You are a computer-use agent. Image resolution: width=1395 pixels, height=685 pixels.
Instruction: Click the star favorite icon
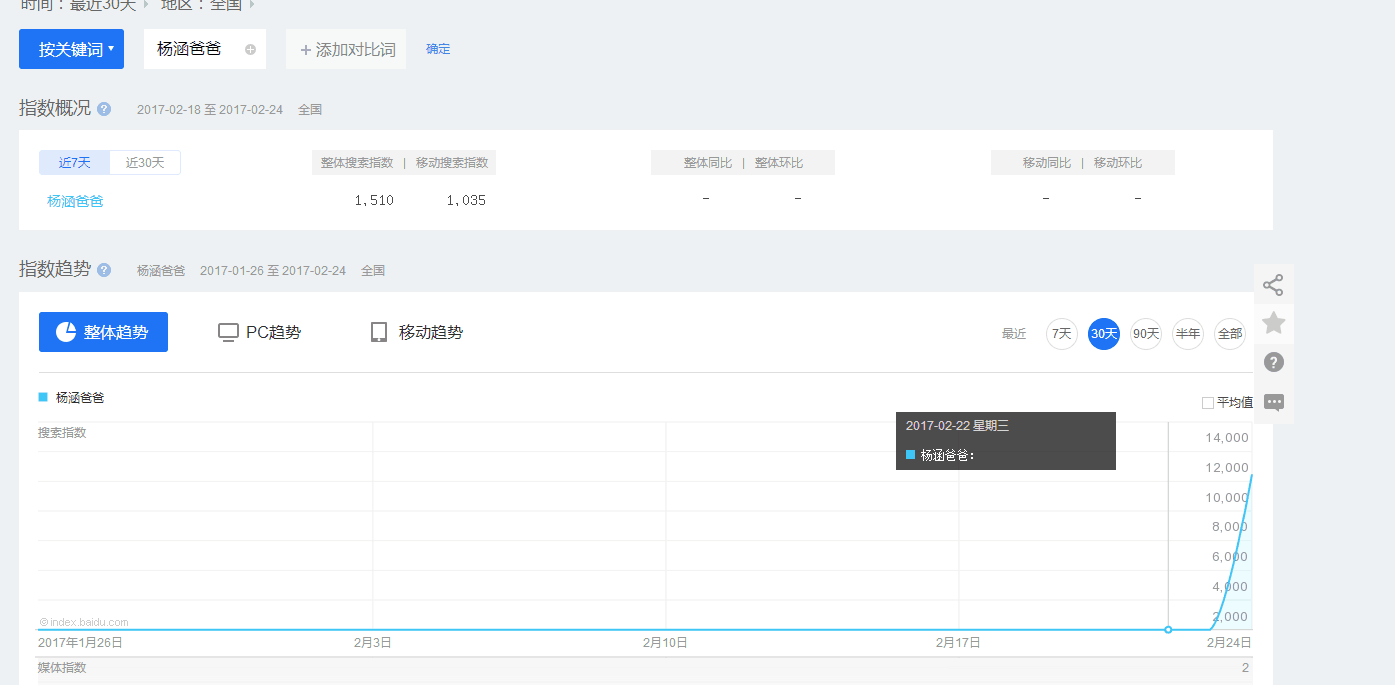tap(1273, 323)
